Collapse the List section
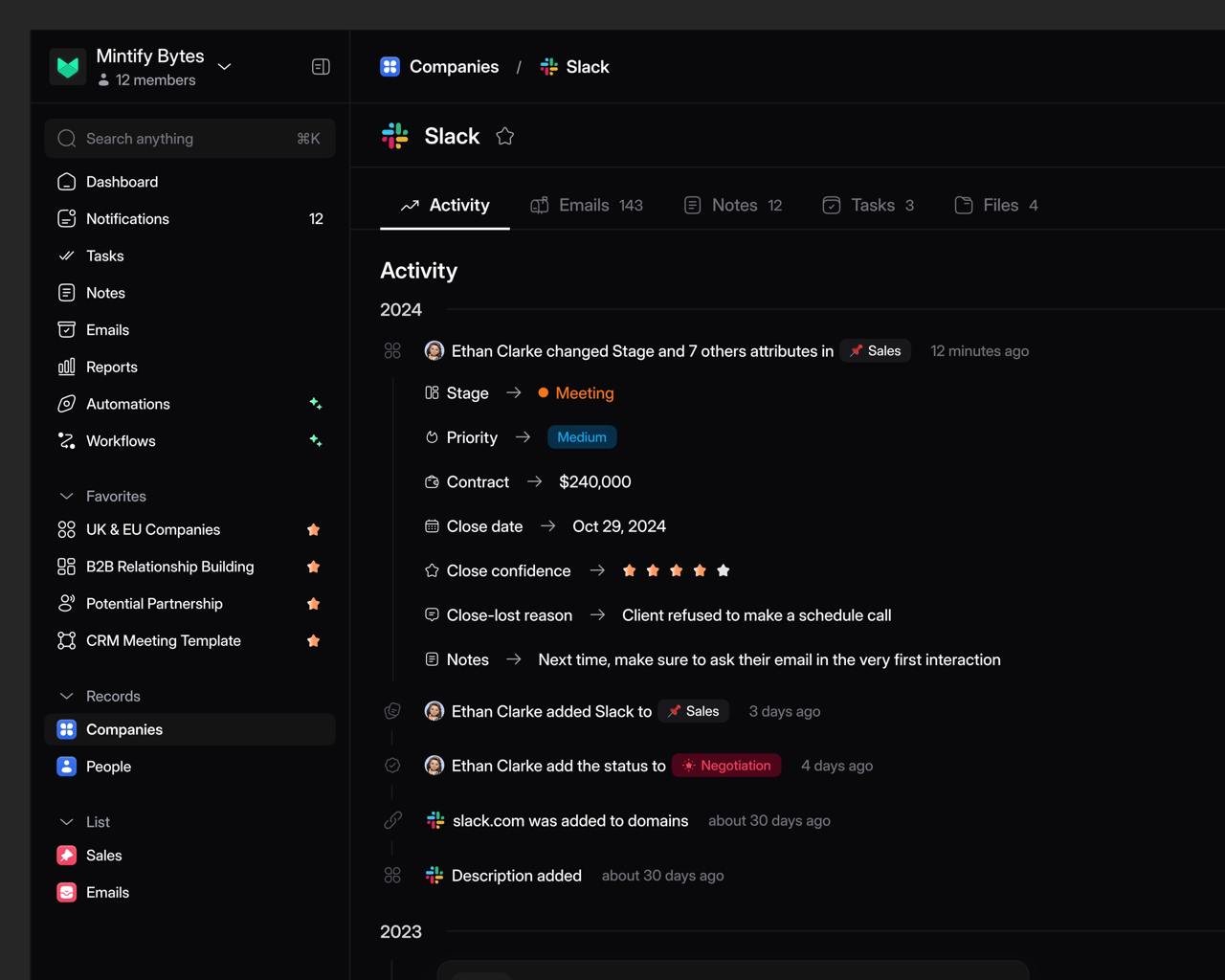Image resolution: width=1225 pixels, height=980 pixels. pos(66,822)
